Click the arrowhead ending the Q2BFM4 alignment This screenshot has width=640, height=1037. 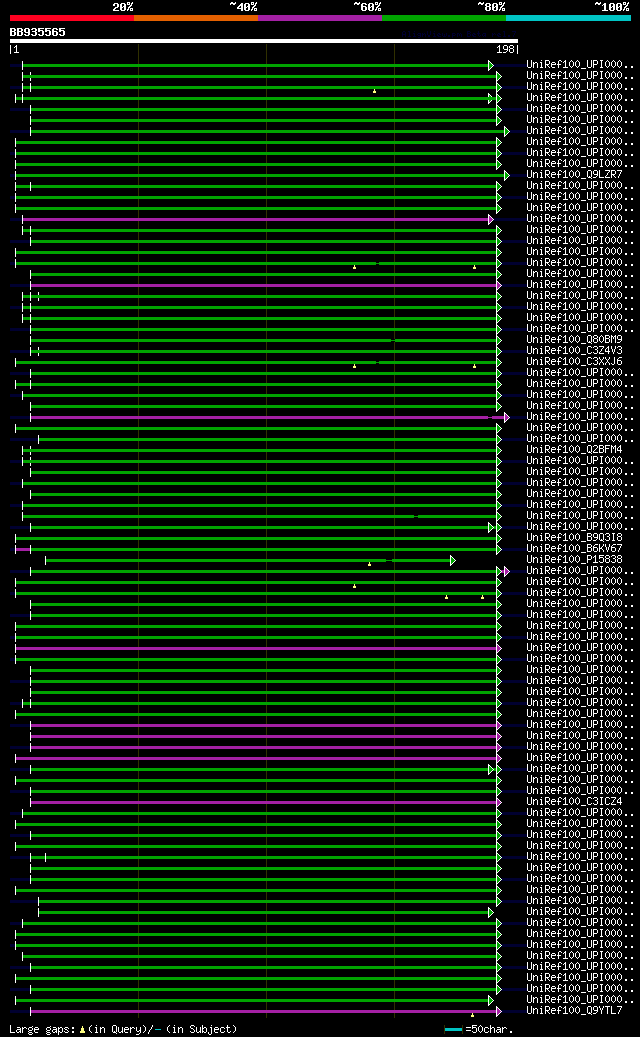pos(499,450)
